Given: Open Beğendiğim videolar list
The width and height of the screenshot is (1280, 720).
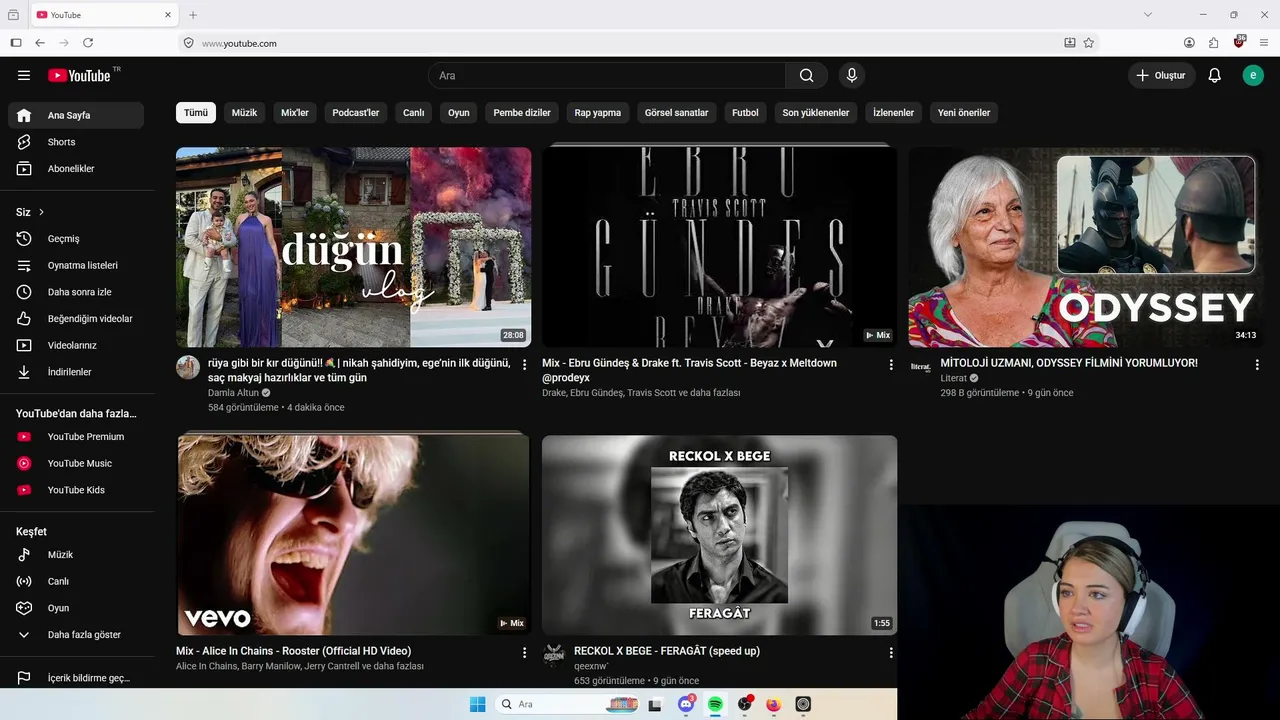Looking at the screenshot, I should pos(76,319).
